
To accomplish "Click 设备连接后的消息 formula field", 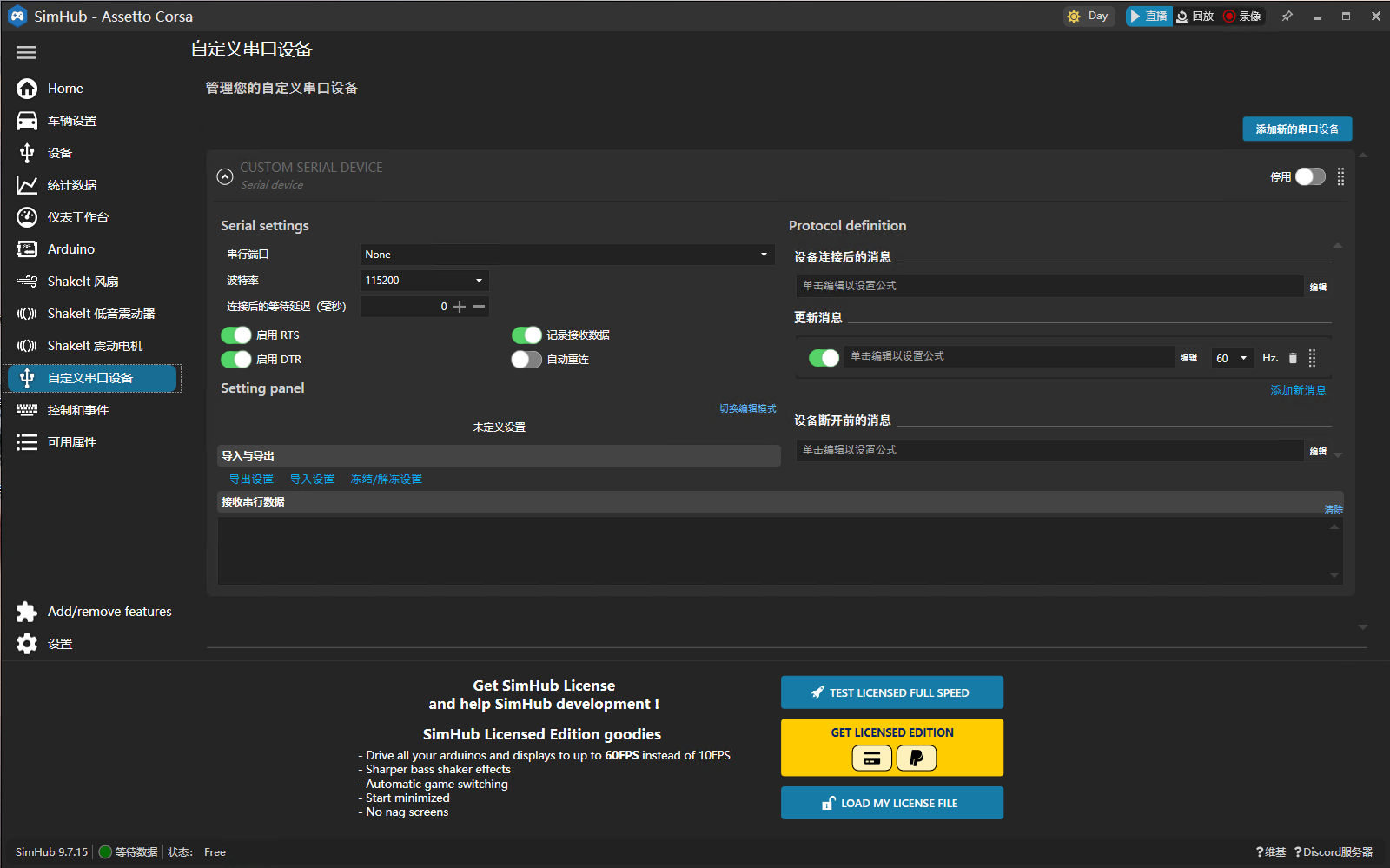I will [x=1049, y=286].
